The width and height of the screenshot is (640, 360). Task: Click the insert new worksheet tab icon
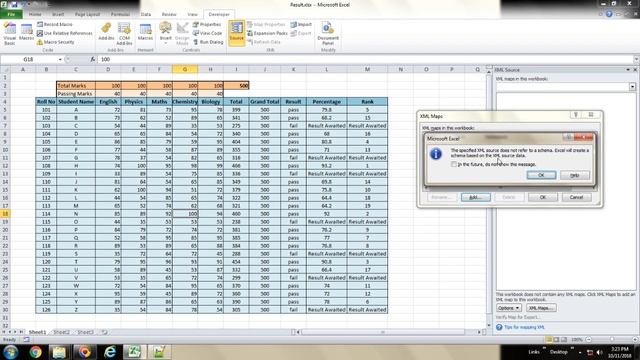click(x=104, y=332)
